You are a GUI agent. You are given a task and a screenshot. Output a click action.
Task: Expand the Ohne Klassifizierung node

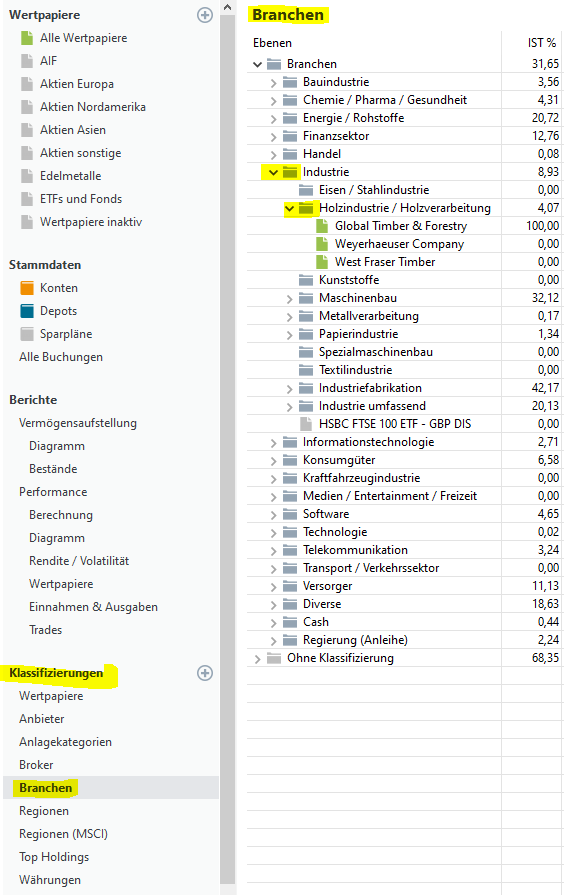[x=257, y=659]
